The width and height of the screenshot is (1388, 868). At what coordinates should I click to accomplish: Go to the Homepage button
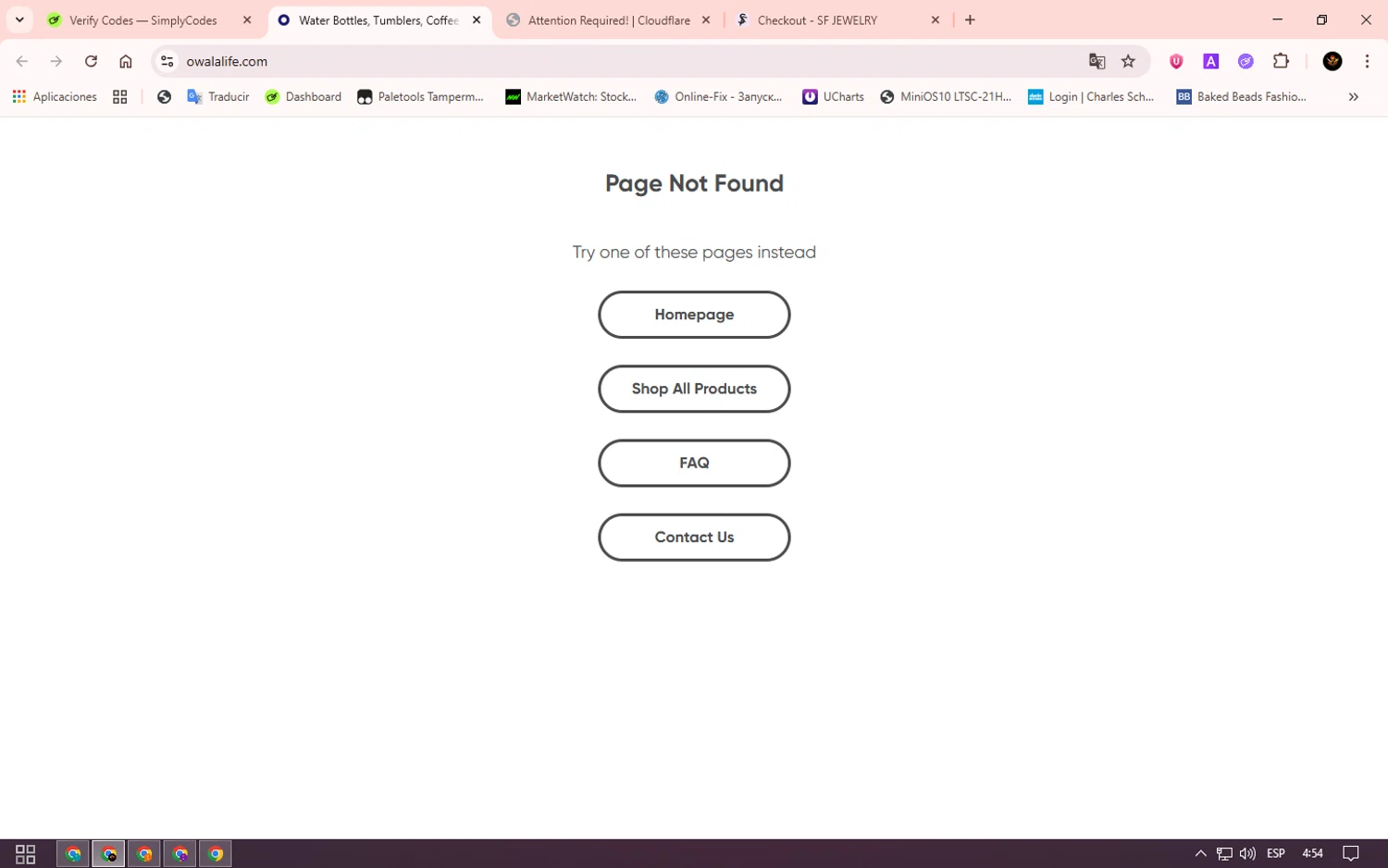pos(694,315)
